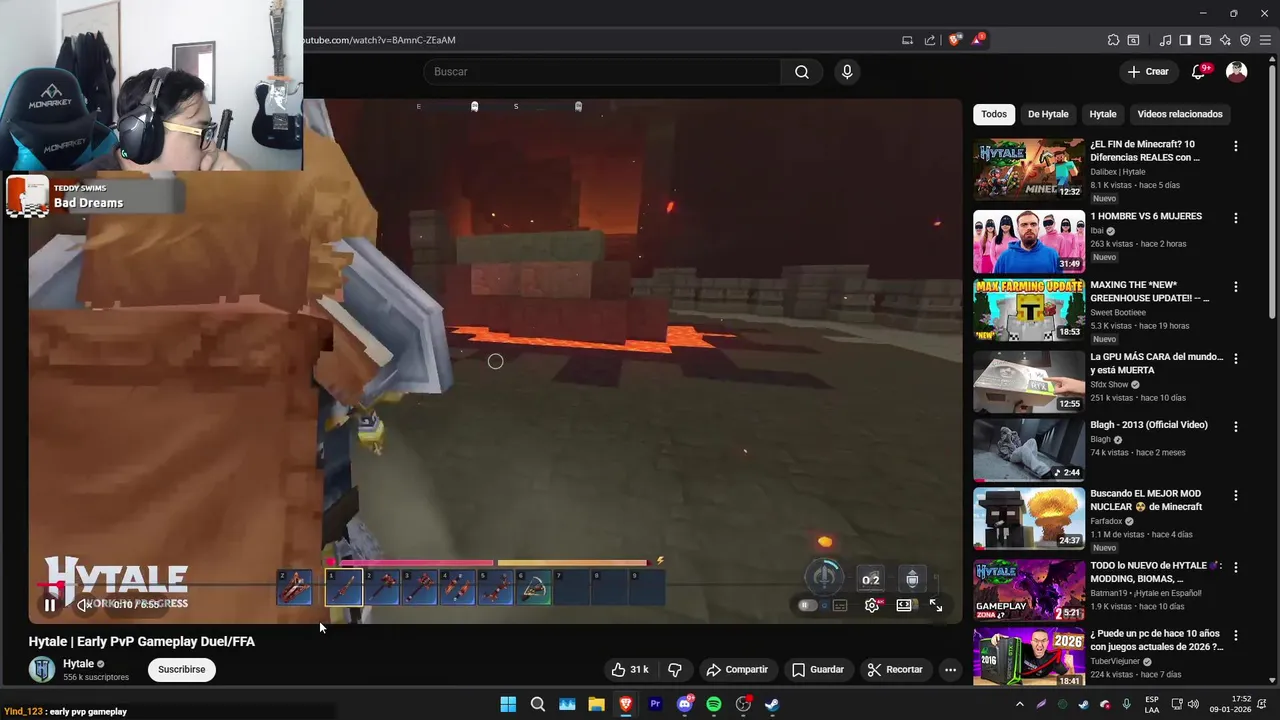Open the 'MAXING THE NEW GREENHOUSE UPDATE' video title
1280x720 pixels.
(x=1150, y=291)
